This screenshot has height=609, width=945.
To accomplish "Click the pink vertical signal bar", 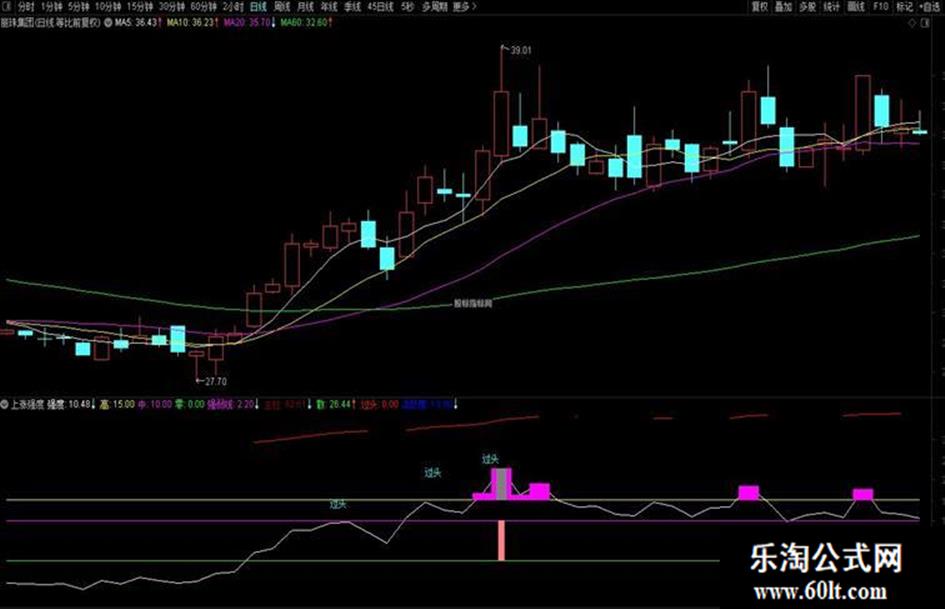I will tap(501, 541).
